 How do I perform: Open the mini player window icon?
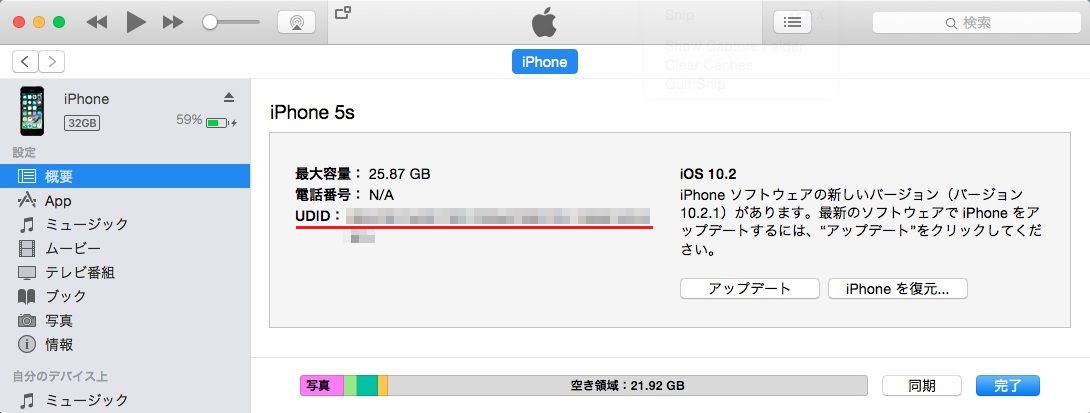(342, 12)
